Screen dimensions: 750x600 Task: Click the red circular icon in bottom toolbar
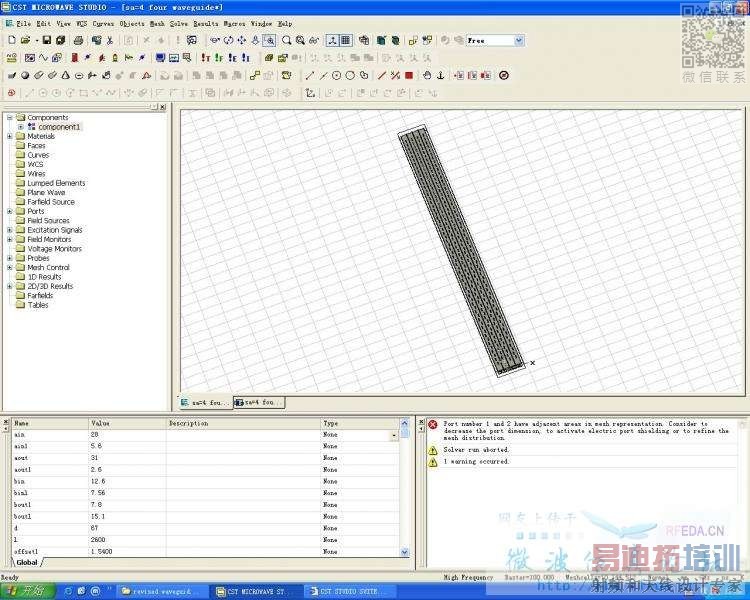pyautogui.click(x=11, y=93)
